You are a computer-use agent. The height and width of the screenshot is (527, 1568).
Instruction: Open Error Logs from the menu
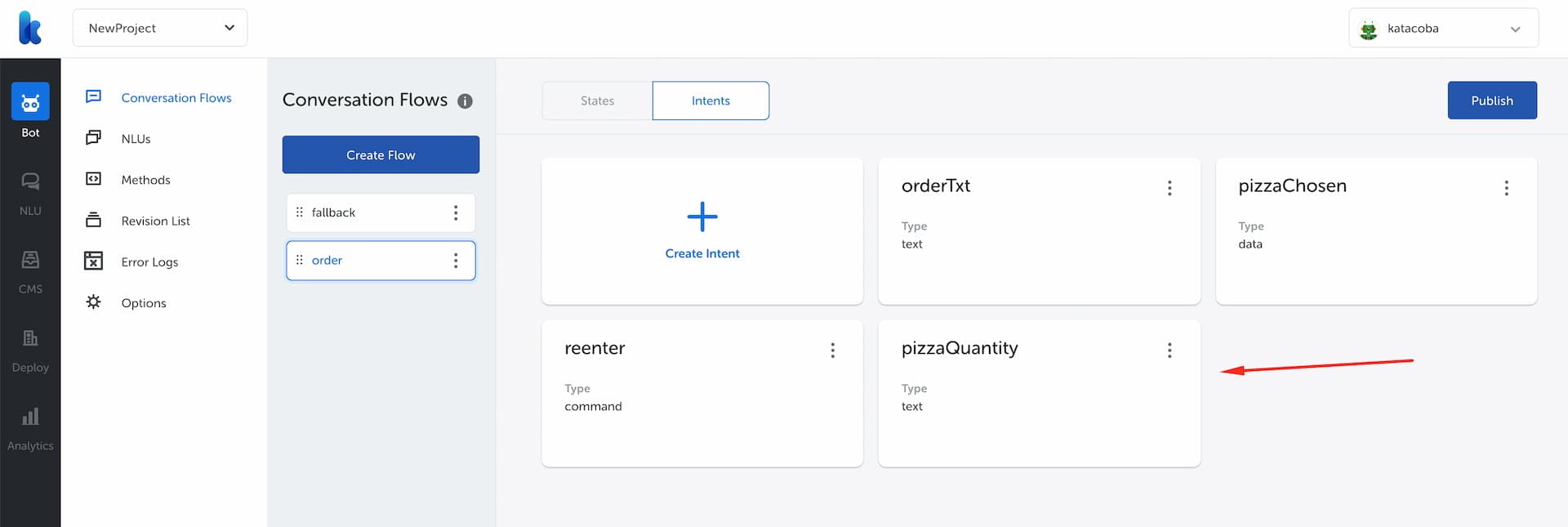149,261
